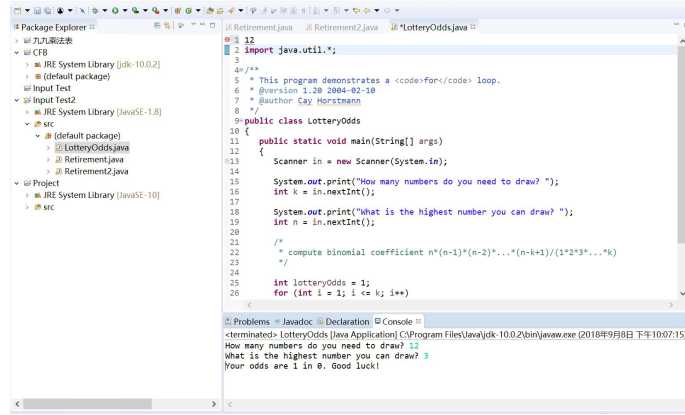
Task: Collapse All in Package Explorer toolbar
Action: click(x=157, y=26)
